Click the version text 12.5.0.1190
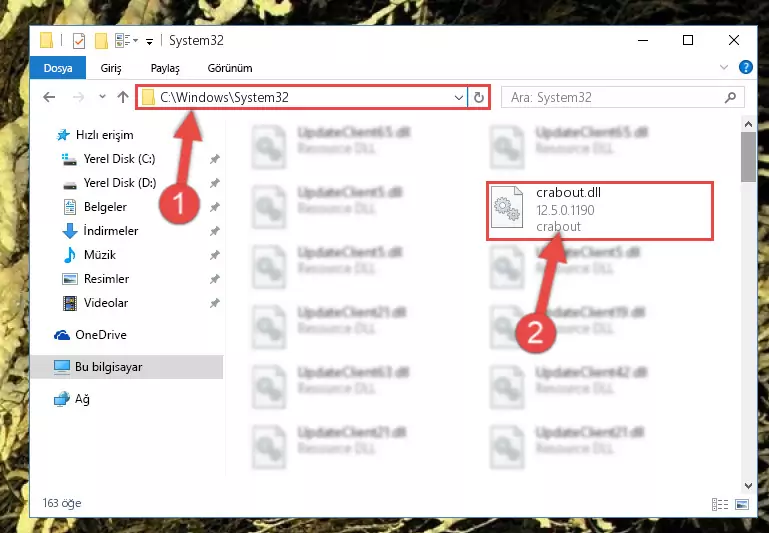The width and height of the screenshot is (769, 533). click(565, 210)
